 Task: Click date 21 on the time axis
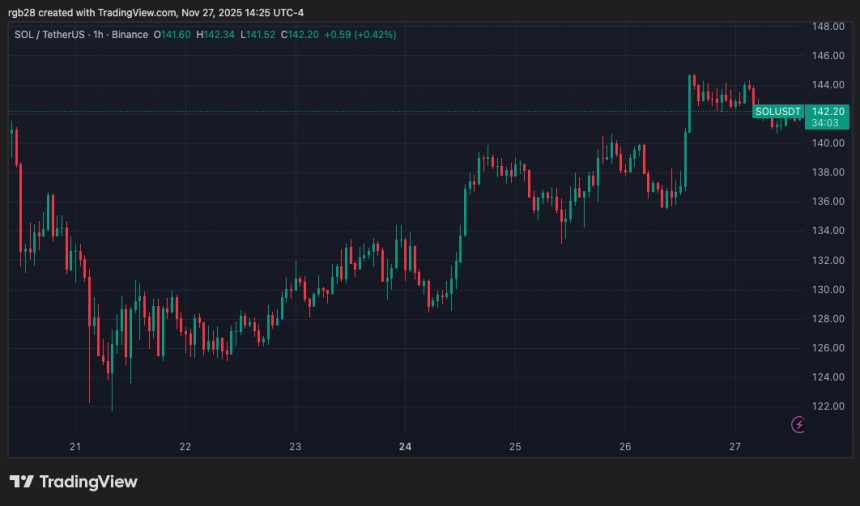click(75, 446)
